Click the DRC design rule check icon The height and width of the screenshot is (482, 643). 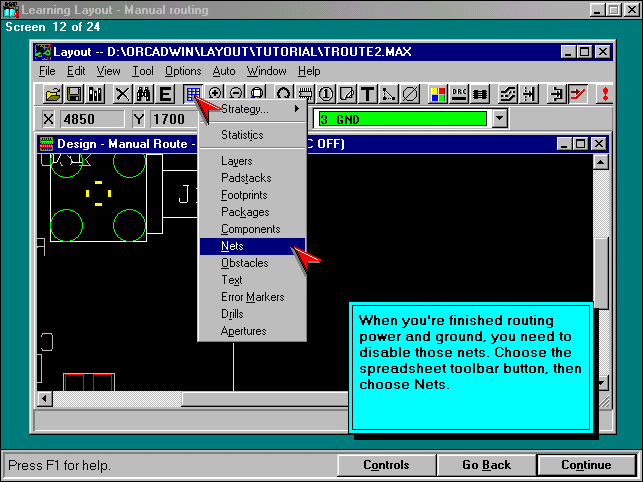(x=460, y=94)
